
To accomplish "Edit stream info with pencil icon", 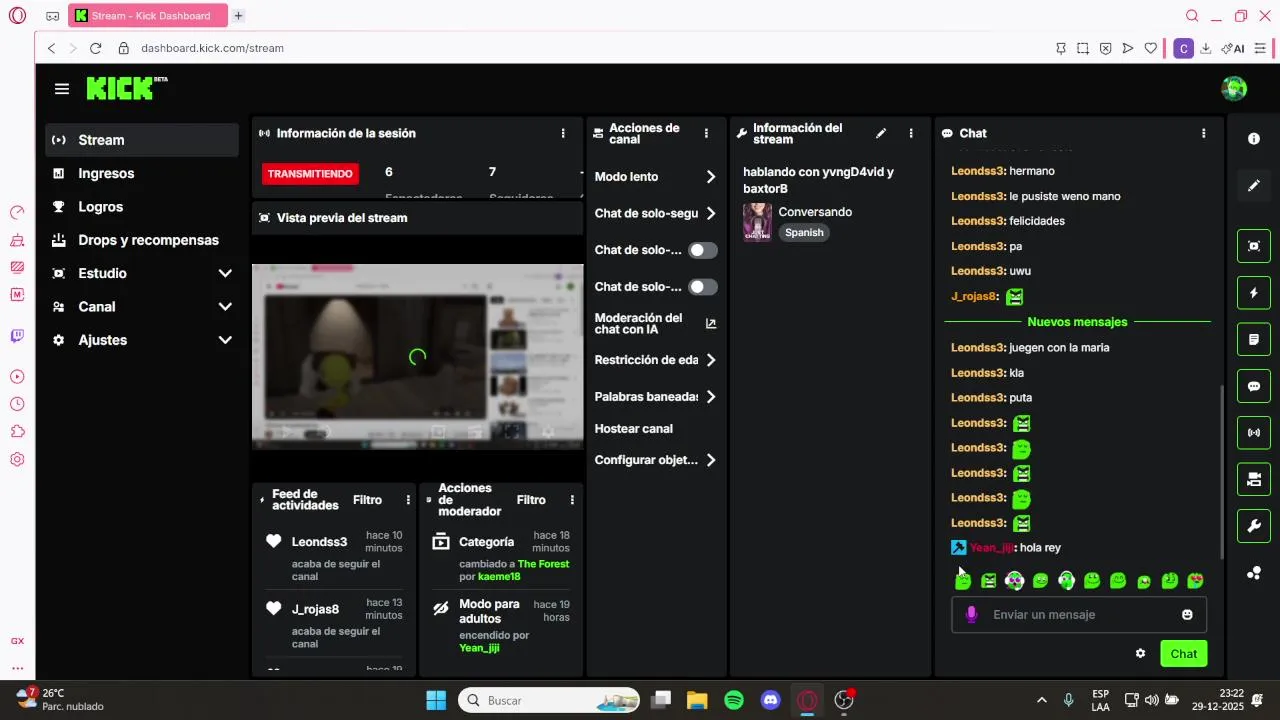I will 881,133.
